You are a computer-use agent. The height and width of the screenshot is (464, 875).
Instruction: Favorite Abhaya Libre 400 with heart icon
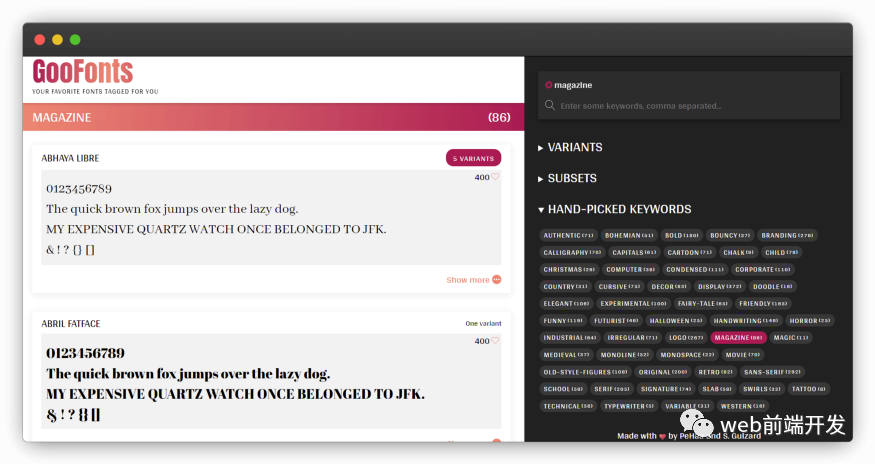[x=495, y=177]
